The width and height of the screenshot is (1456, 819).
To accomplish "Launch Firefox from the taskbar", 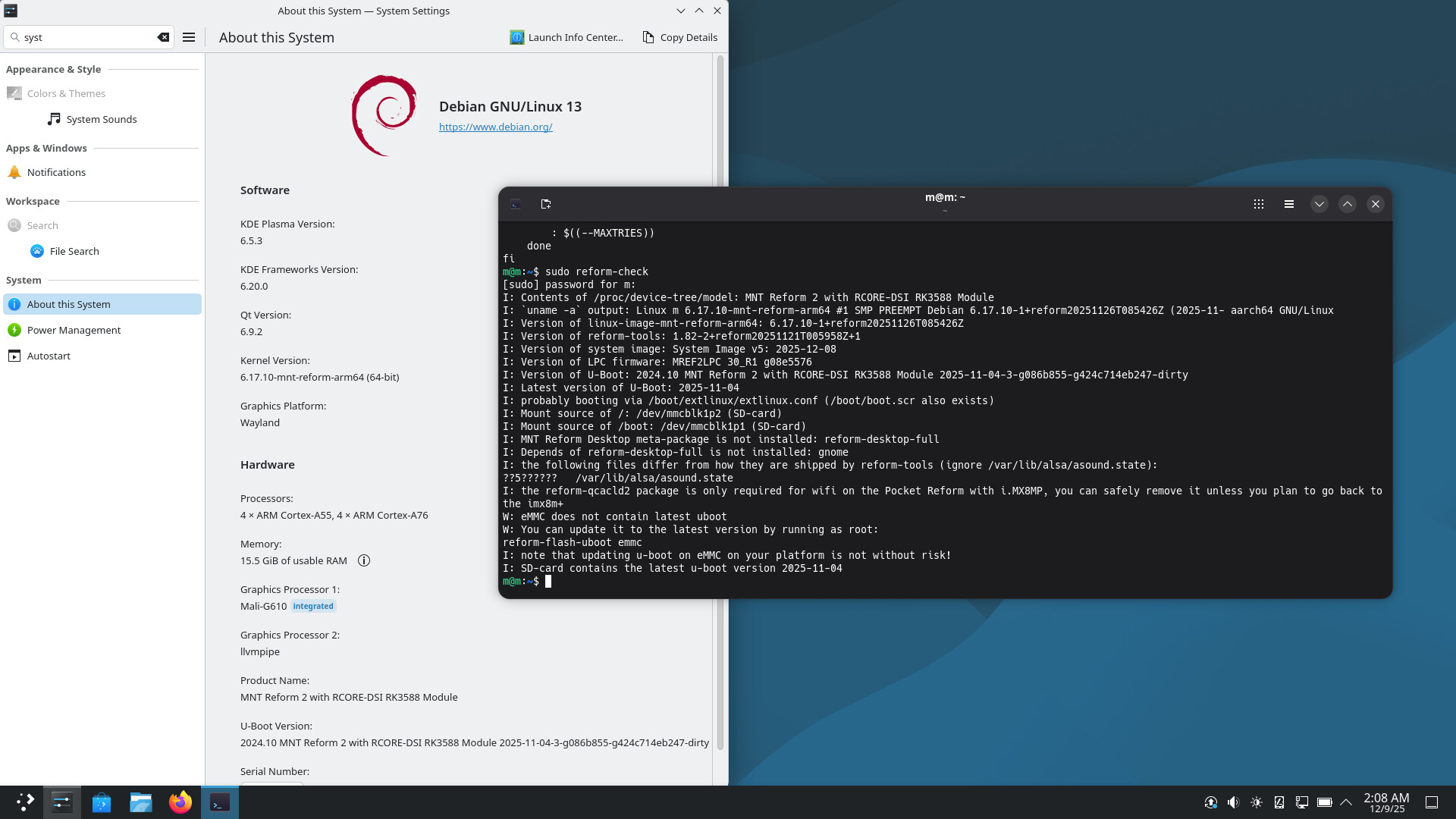I will [x=180, y=802].
